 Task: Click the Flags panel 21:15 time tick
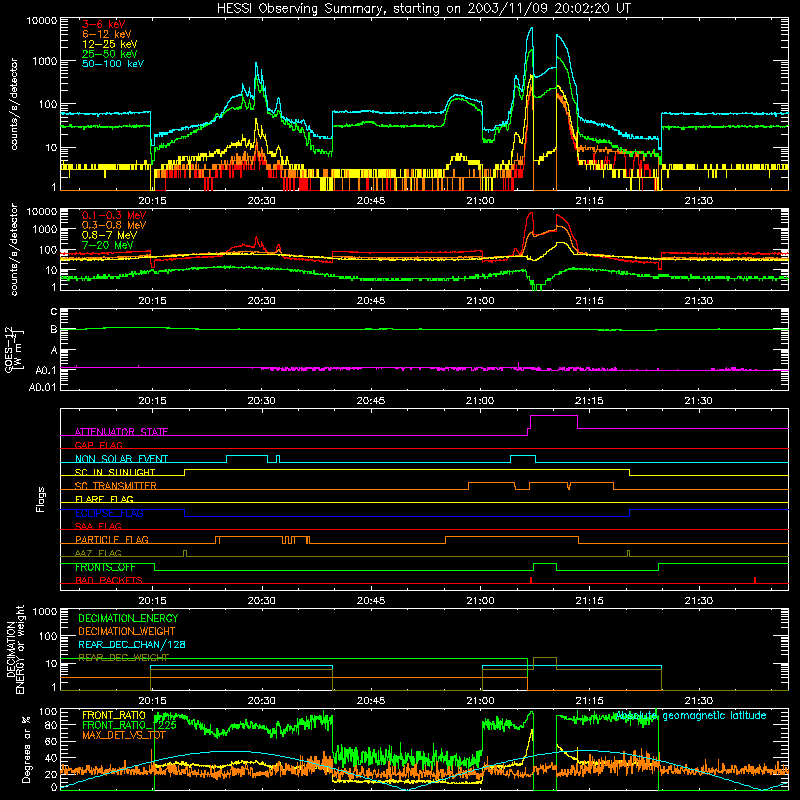(x=589, y=601)
